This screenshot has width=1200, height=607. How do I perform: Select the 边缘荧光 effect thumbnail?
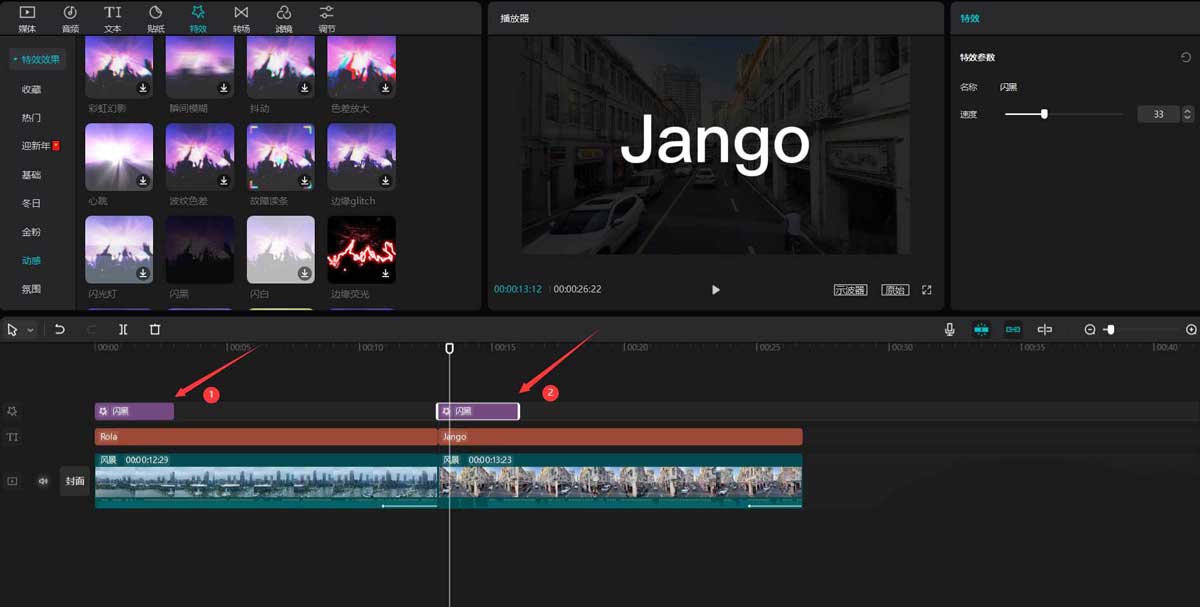[x=361, y=249]
